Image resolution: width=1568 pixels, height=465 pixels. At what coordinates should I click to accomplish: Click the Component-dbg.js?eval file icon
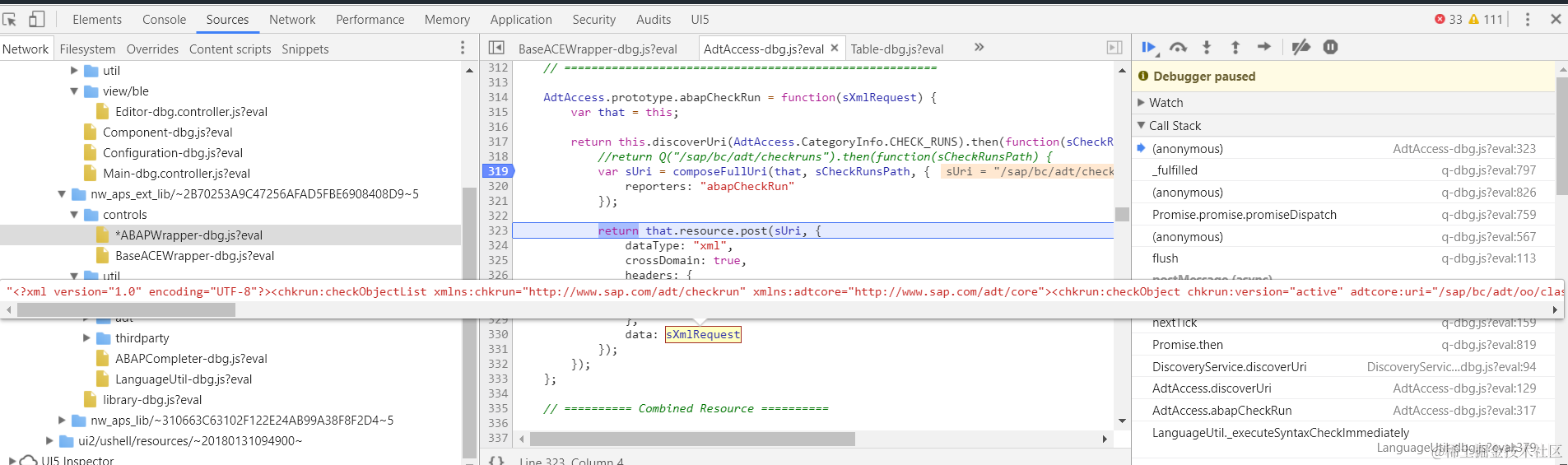[91, 132]
